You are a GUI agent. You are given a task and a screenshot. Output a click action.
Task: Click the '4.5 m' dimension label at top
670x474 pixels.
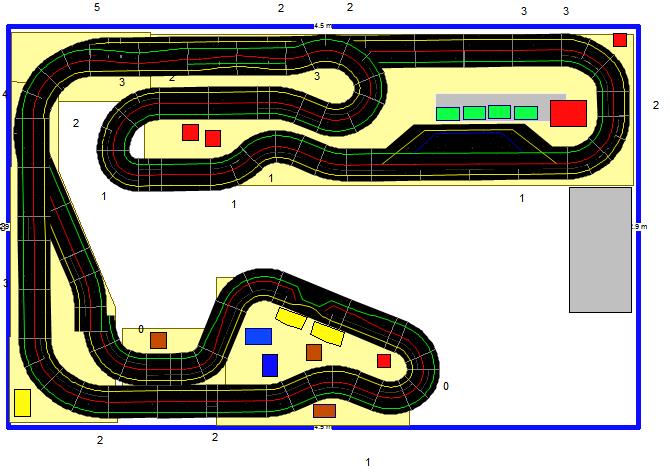pos(321,24)
